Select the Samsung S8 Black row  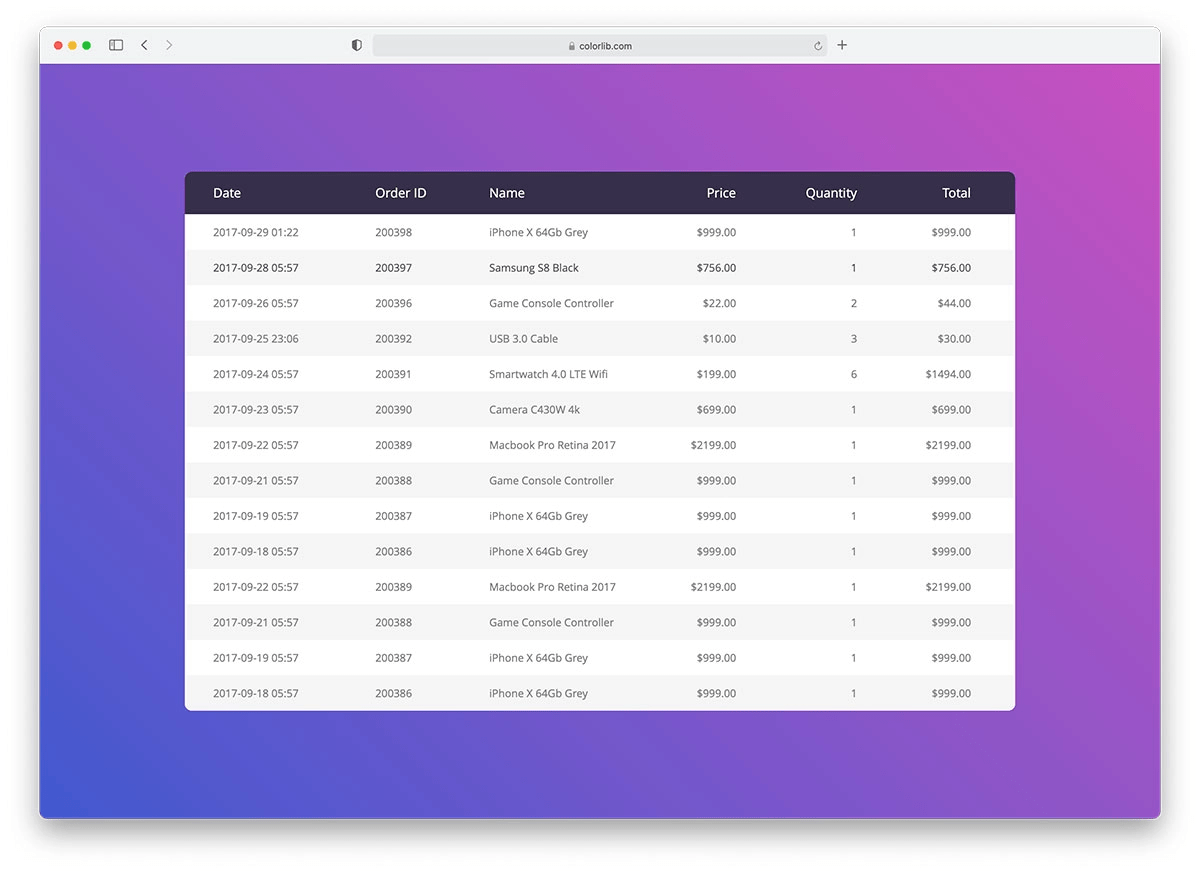(600, 267)
